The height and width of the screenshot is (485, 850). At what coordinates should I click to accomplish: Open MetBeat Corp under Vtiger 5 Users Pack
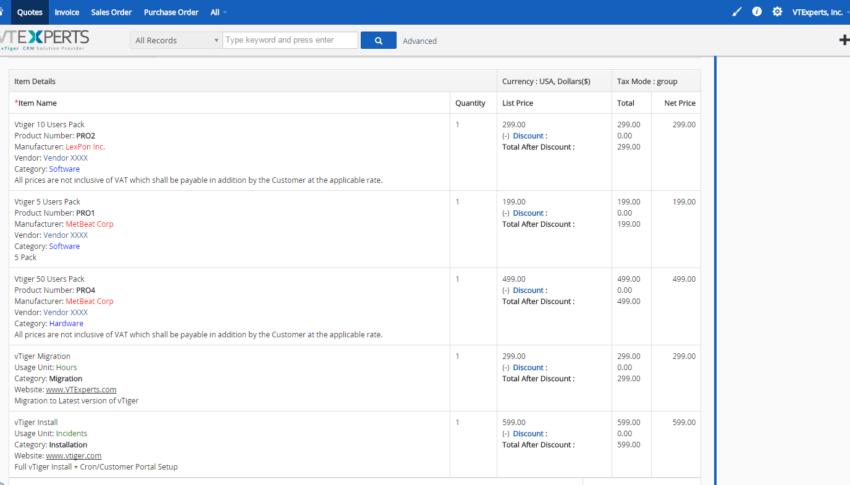point(89,224)
